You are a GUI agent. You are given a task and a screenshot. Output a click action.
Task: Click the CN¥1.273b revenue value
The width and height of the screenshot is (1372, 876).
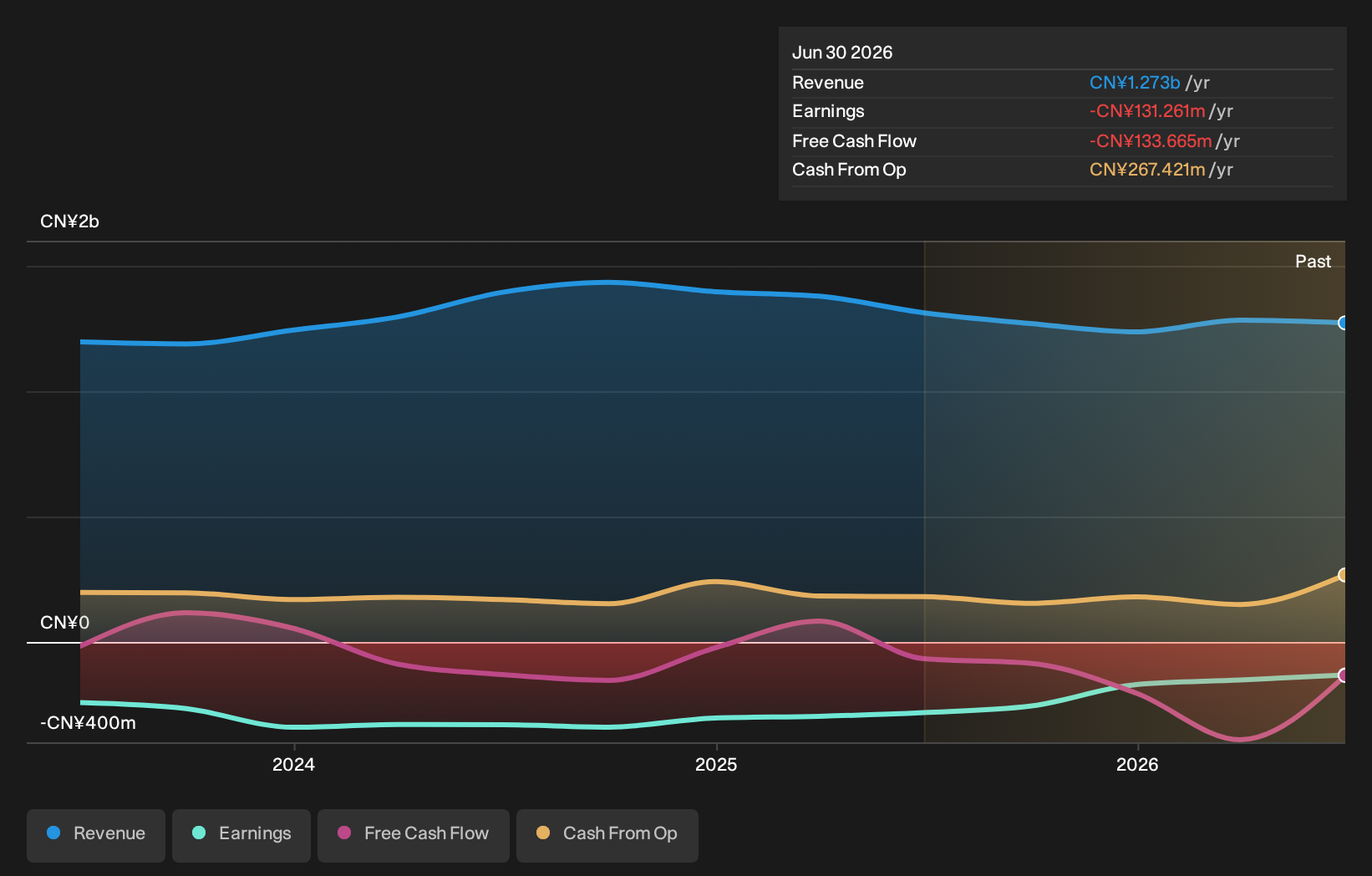click(1135, 83)
